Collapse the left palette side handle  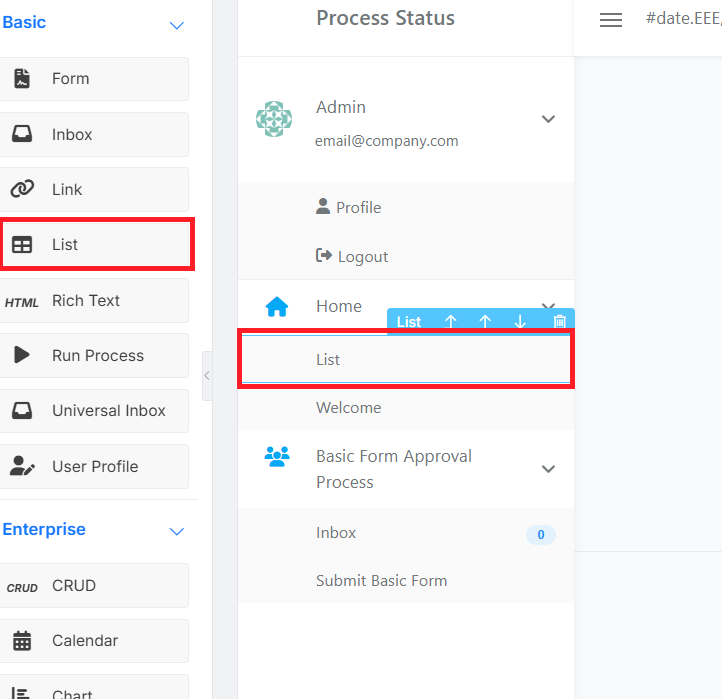point(207,376)
